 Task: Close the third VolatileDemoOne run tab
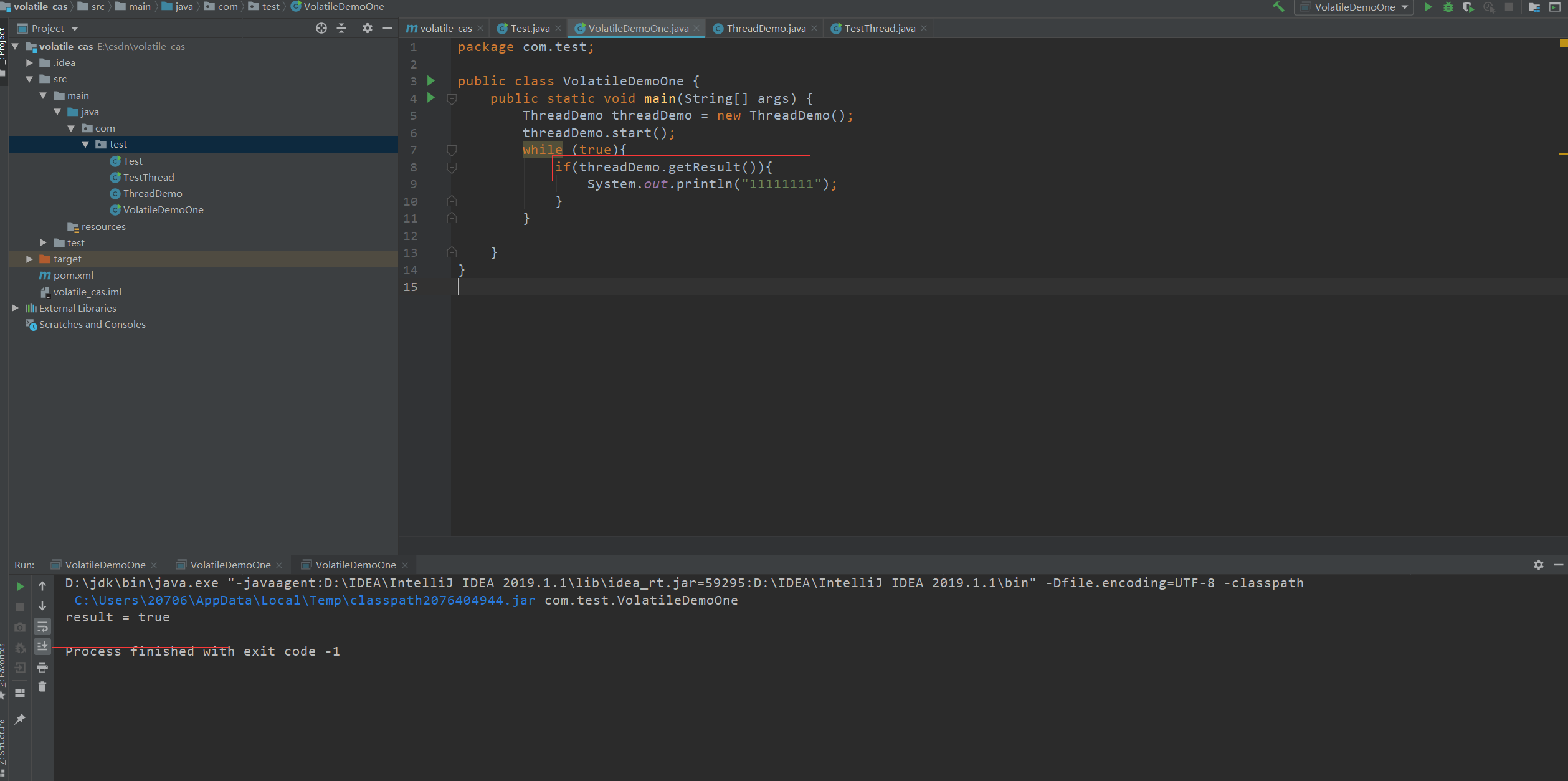tap(405, 565)
